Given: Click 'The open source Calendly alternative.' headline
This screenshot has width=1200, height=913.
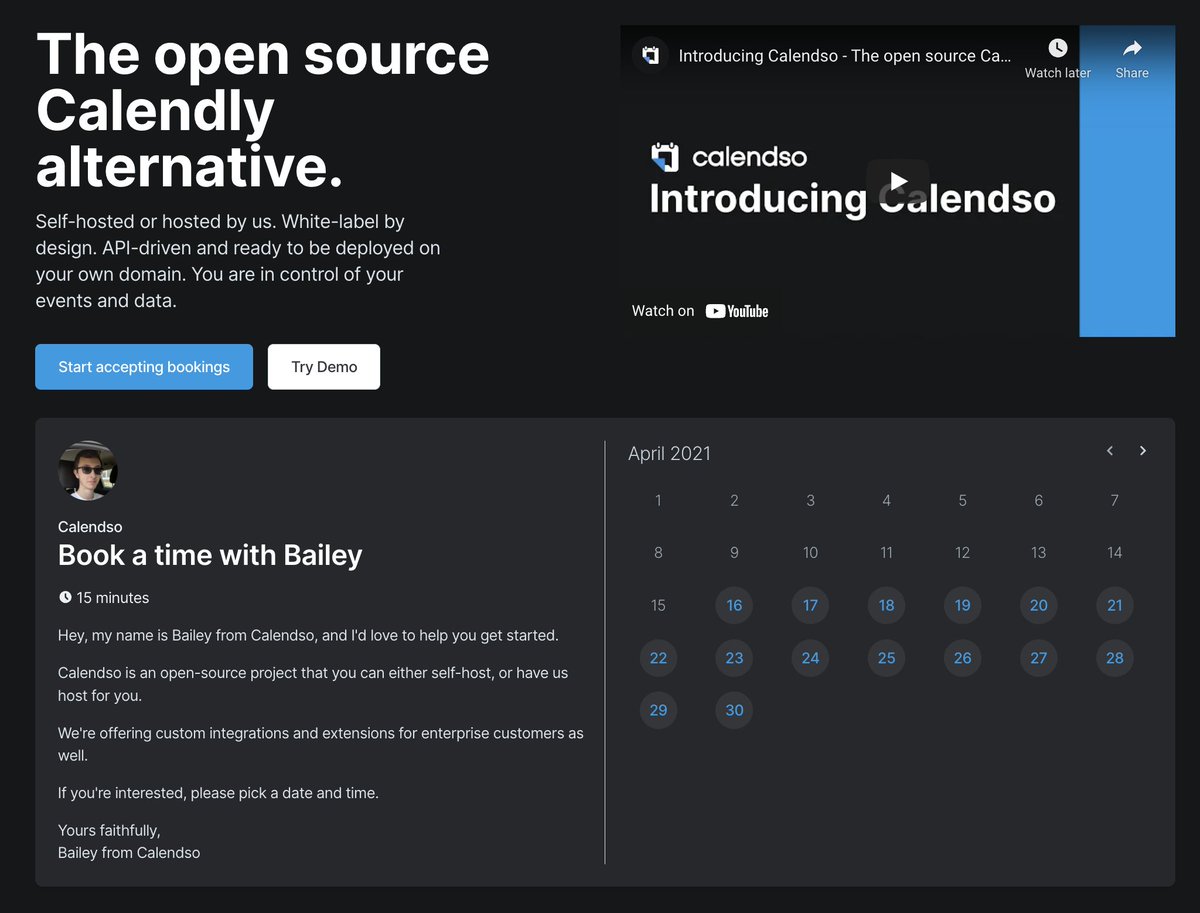Looking at the screenshot, I should click(x=263, y=110).
